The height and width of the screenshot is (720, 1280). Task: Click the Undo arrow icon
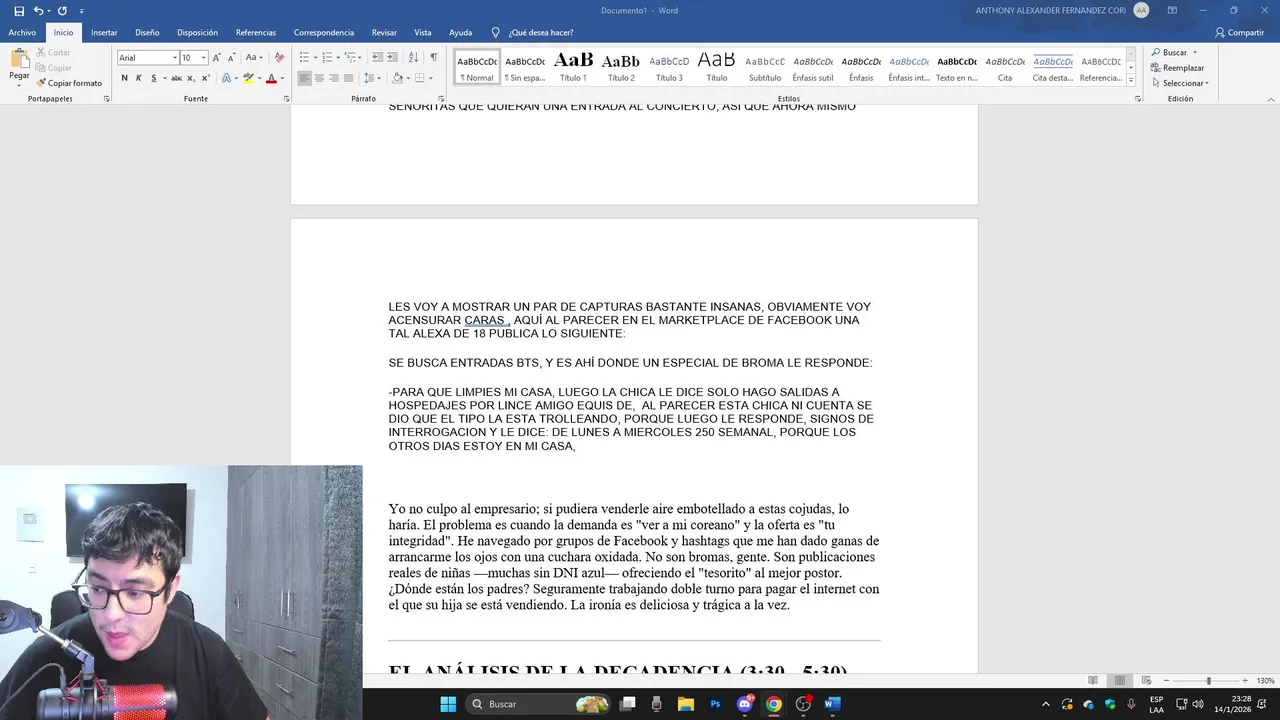coord(38,11)
